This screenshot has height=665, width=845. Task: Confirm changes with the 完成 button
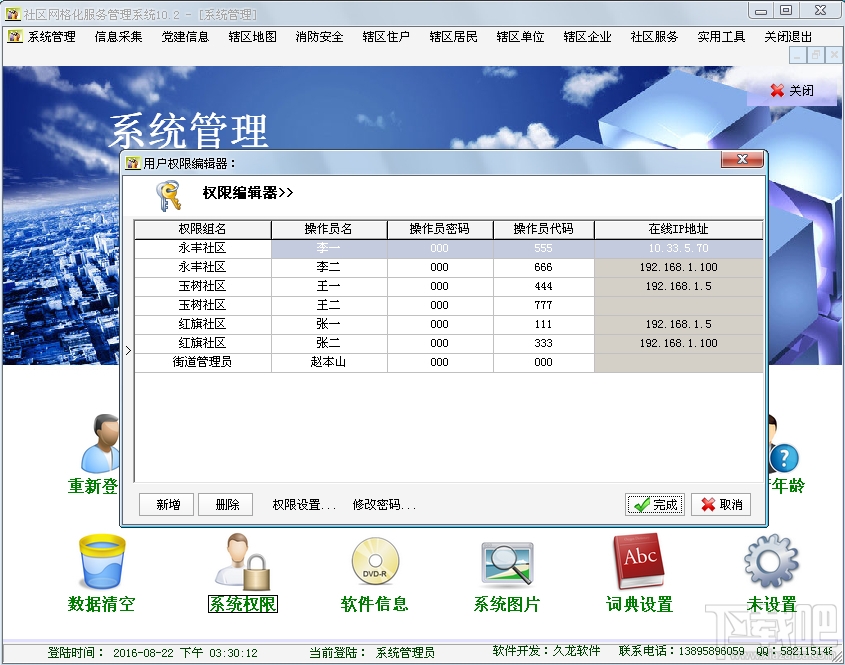tap(654, 505)
